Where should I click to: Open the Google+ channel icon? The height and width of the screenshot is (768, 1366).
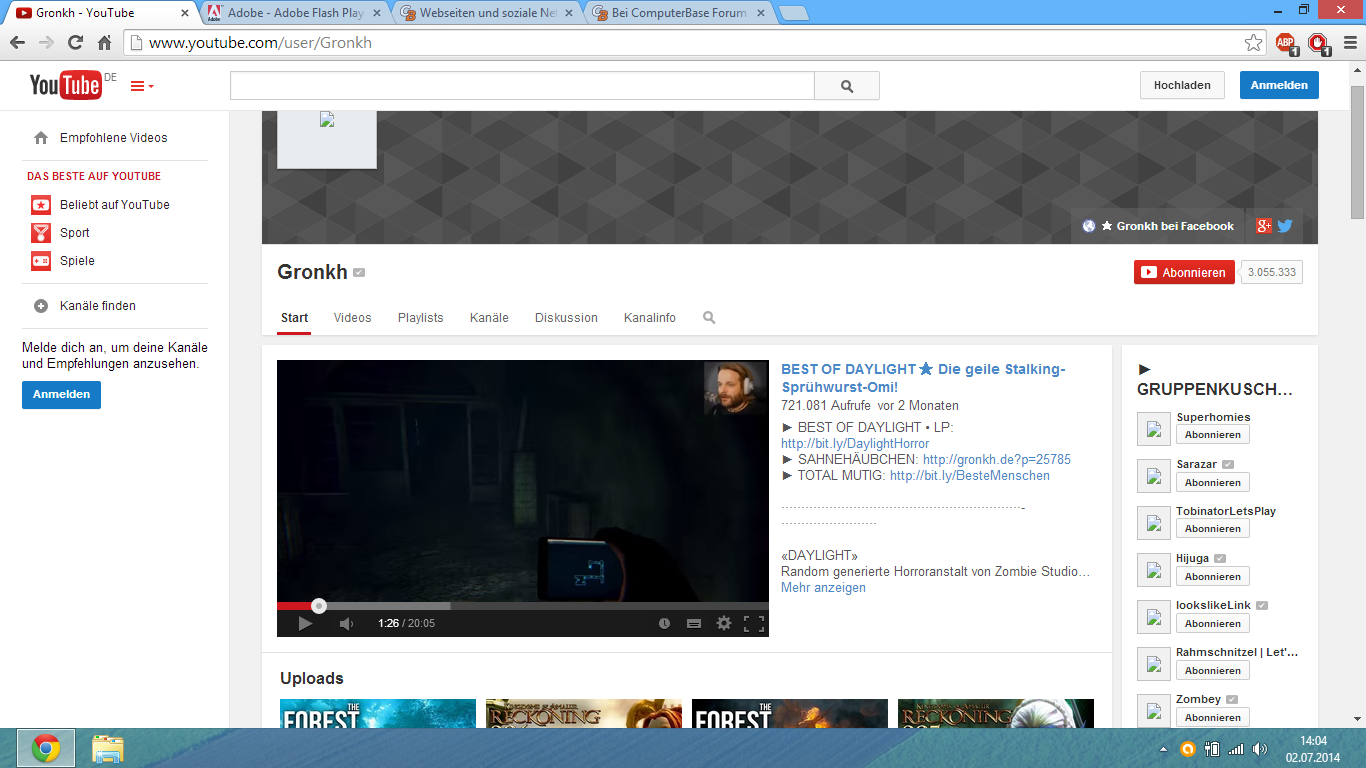coord(1264,226)
